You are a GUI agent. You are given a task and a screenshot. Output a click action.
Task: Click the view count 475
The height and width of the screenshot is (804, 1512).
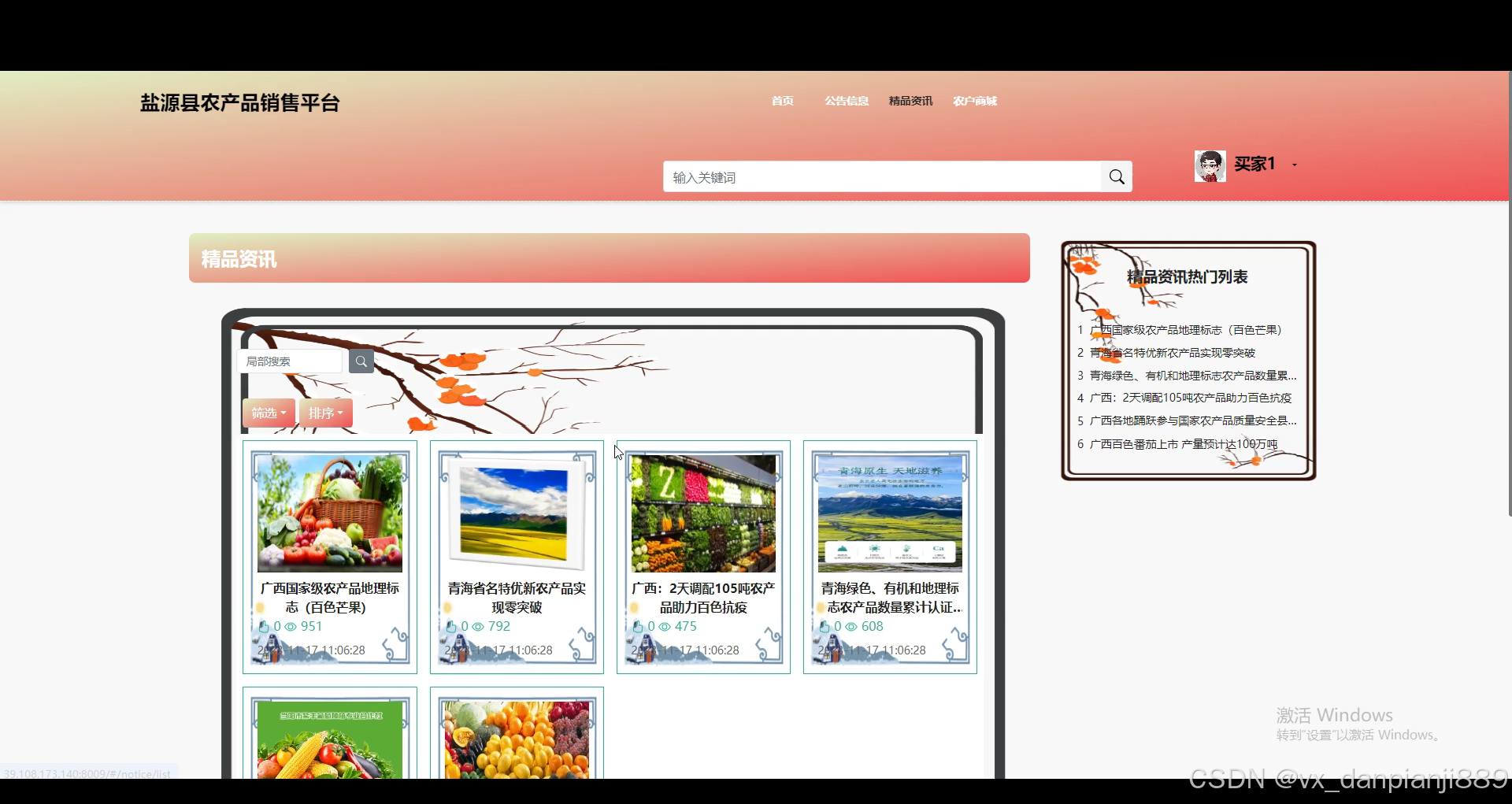tap(685, 627)
